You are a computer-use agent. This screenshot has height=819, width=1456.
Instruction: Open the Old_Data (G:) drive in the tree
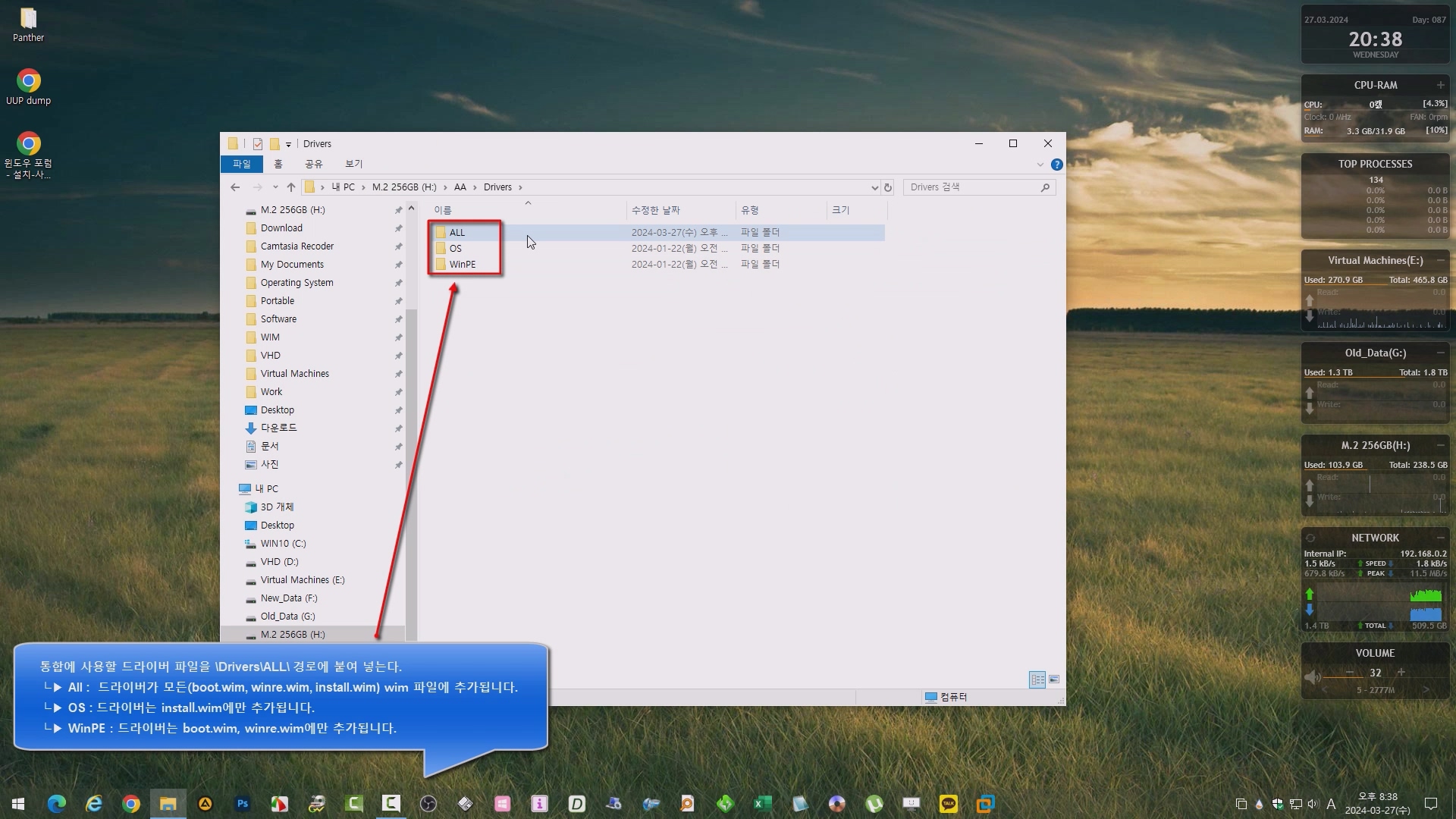point(287,617)
